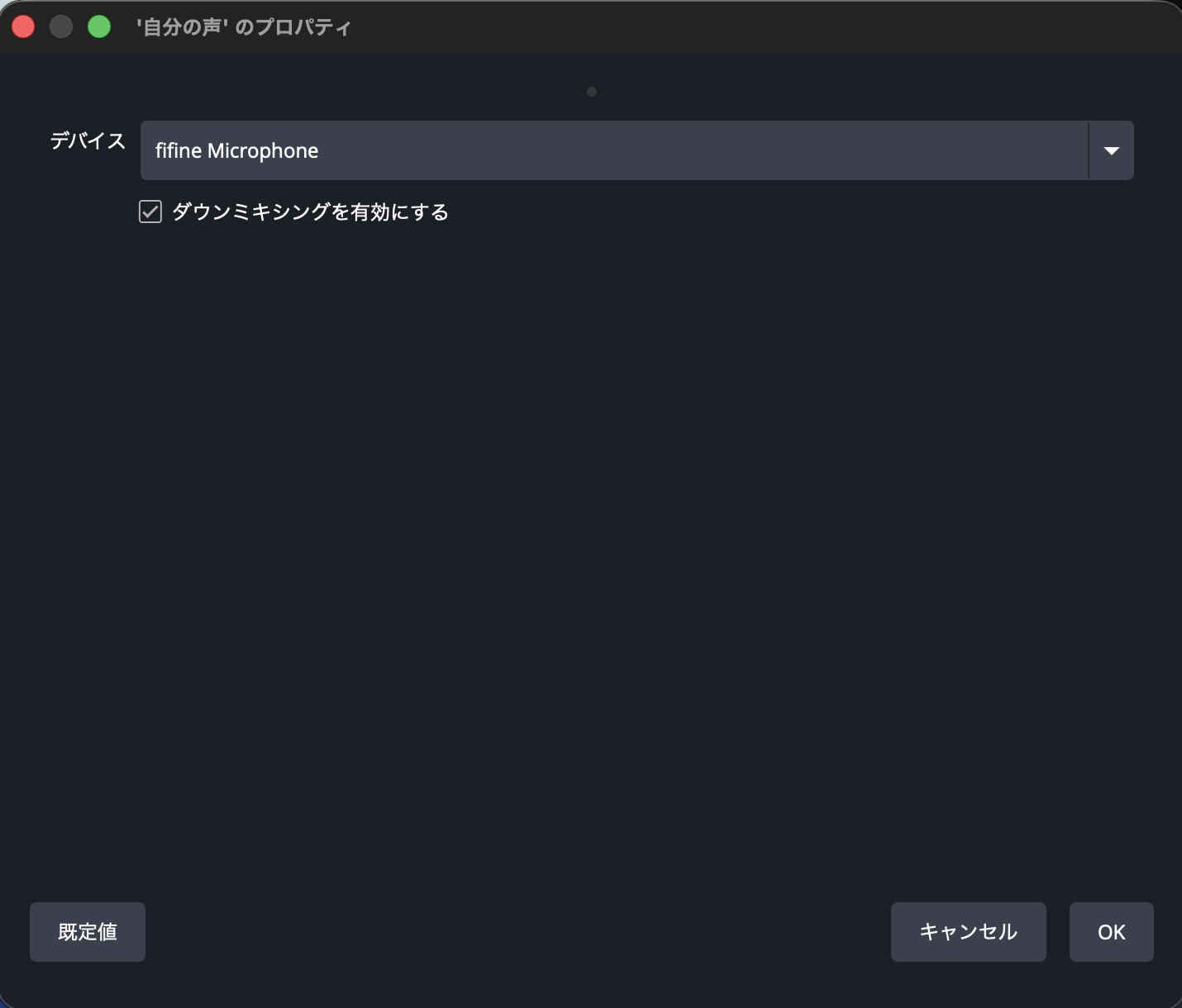The height and width of the screenshot is (1008, 1182).
Task: Toggle the ダウンミキシングを有効にする checkbox
Action: click(150, 212)
